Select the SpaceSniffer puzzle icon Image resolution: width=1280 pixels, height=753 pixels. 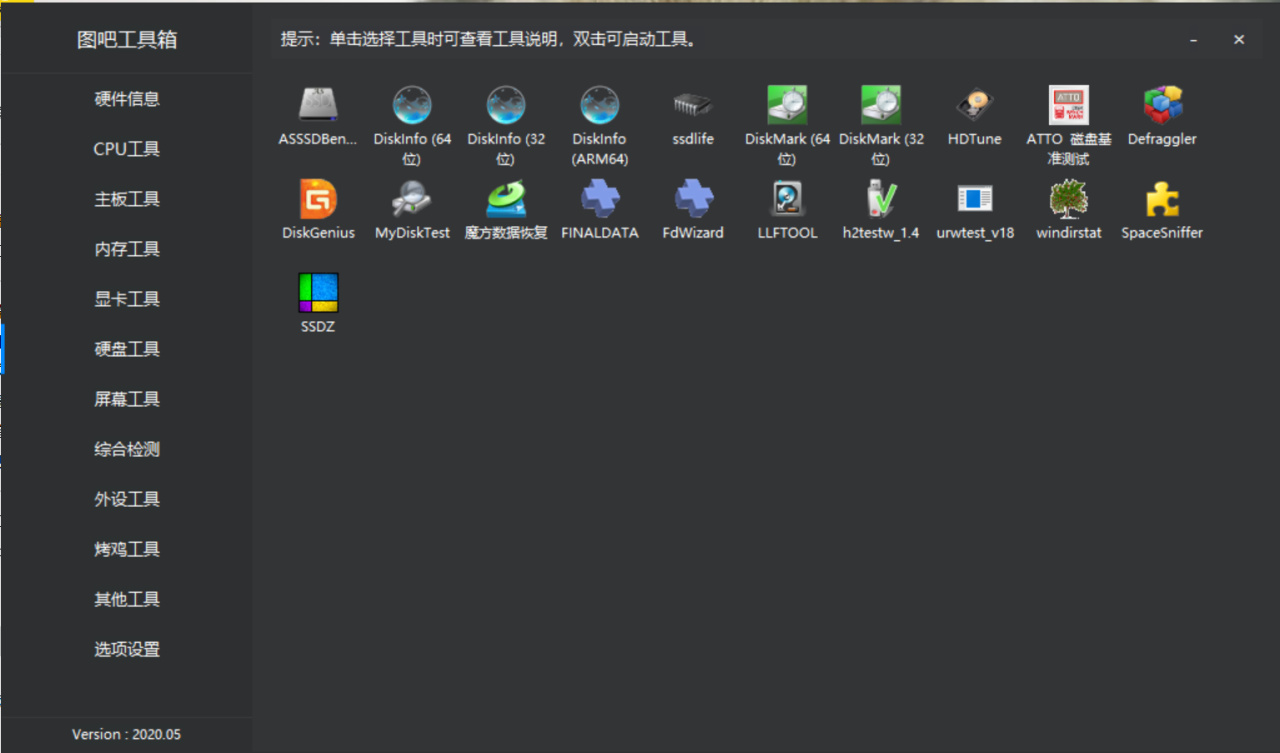[1162, 199]
